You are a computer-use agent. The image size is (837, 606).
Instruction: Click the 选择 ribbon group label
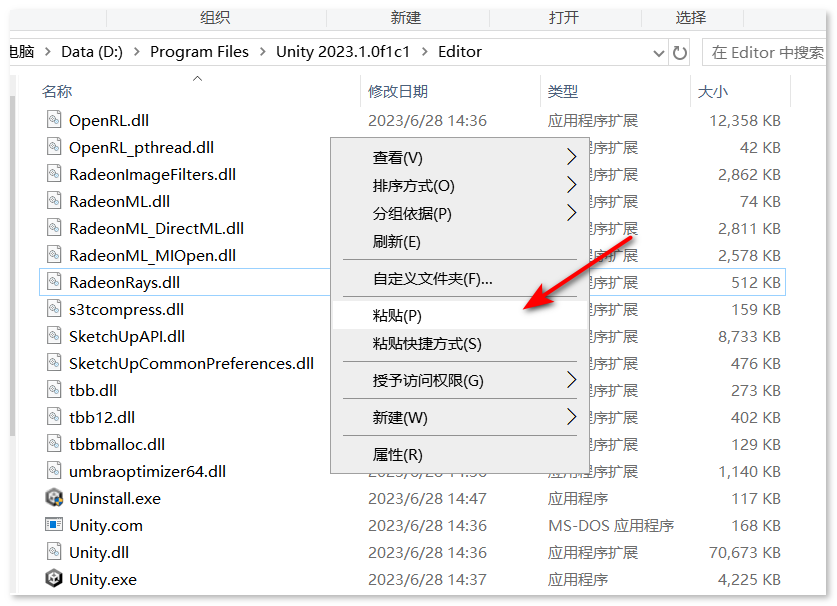(691, 18)
